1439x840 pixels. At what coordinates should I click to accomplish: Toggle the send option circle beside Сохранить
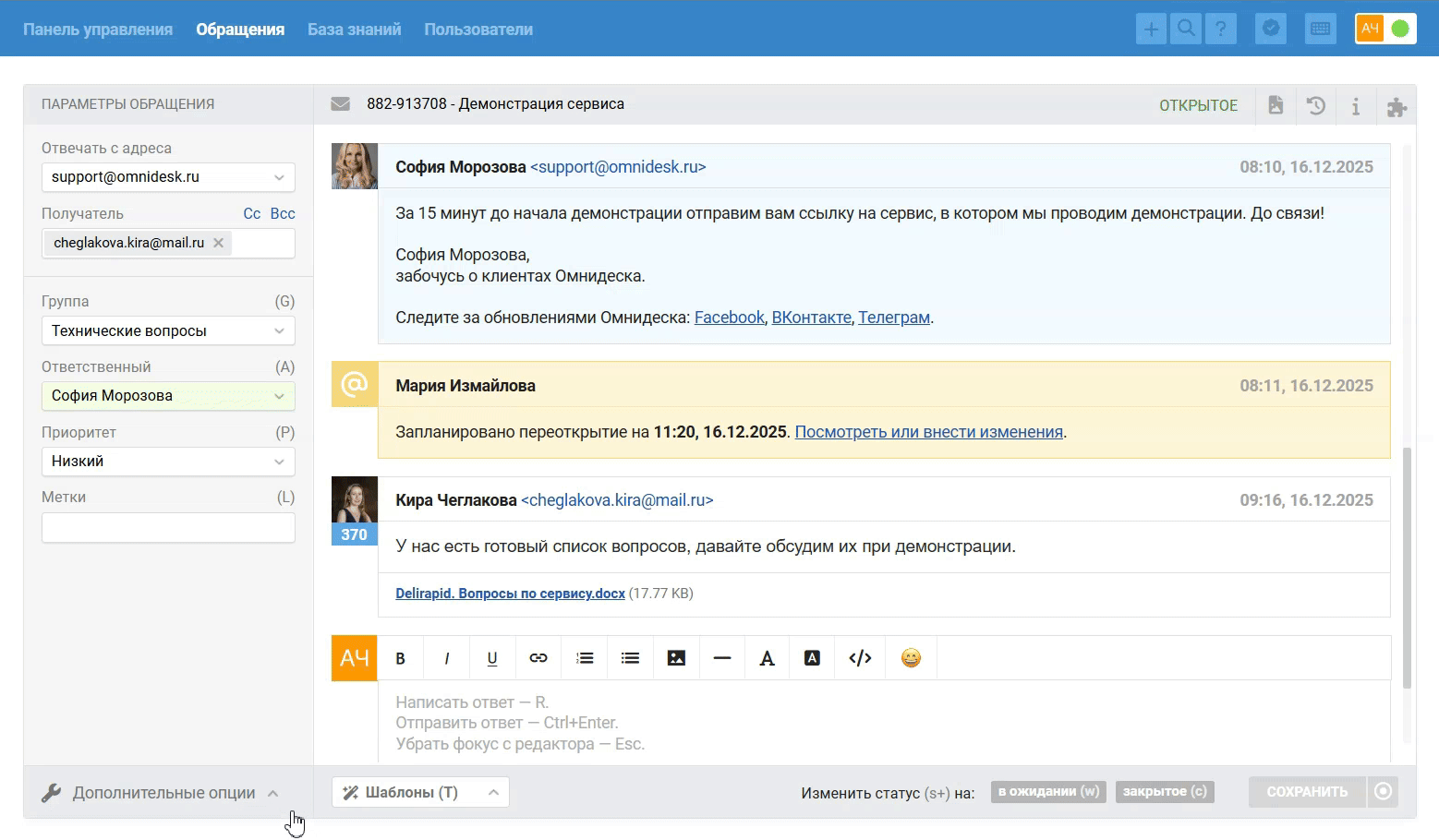(x=1383, y=791)
